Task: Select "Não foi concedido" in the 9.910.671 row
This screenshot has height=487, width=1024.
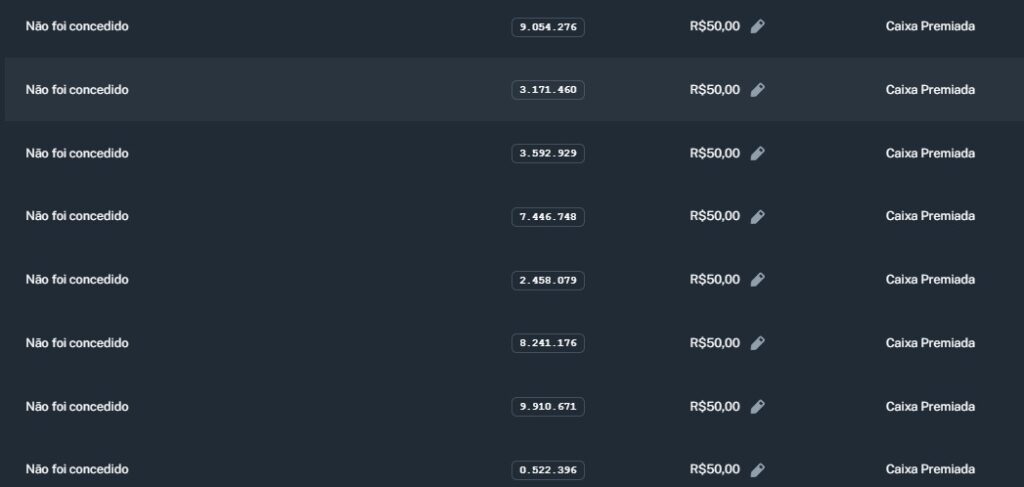Action: [x=77, y=406]
